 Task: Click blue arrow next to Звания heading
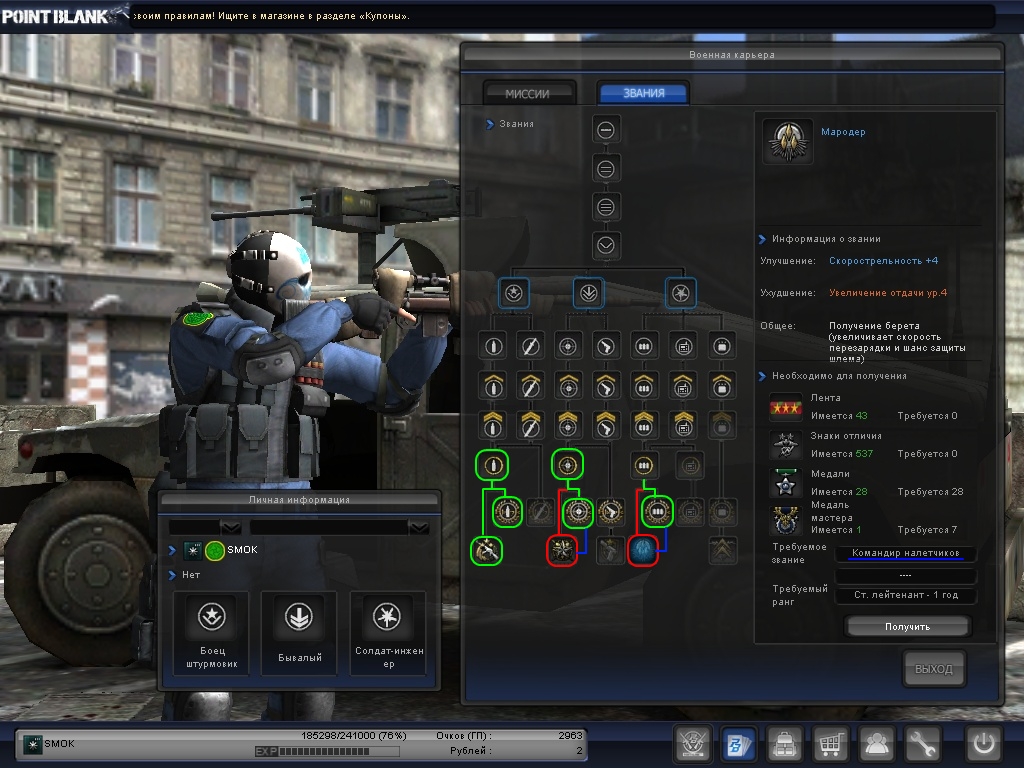coord(490,124)
